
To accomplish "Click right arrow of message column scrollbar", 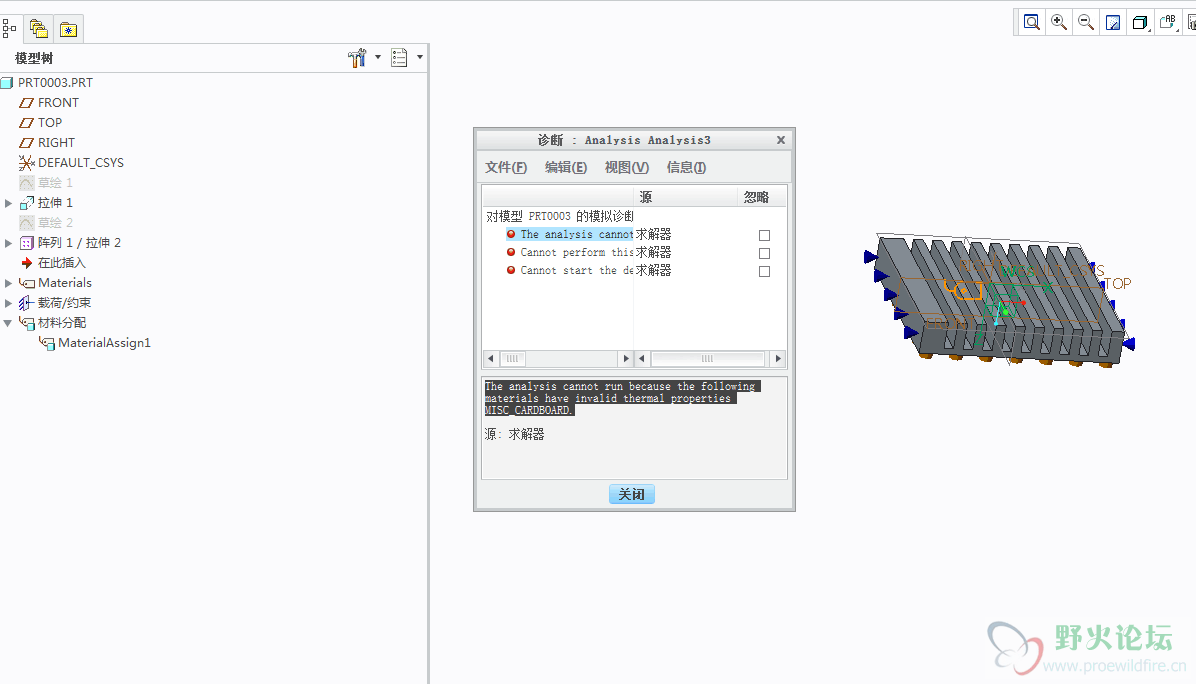I will [626, 358].
